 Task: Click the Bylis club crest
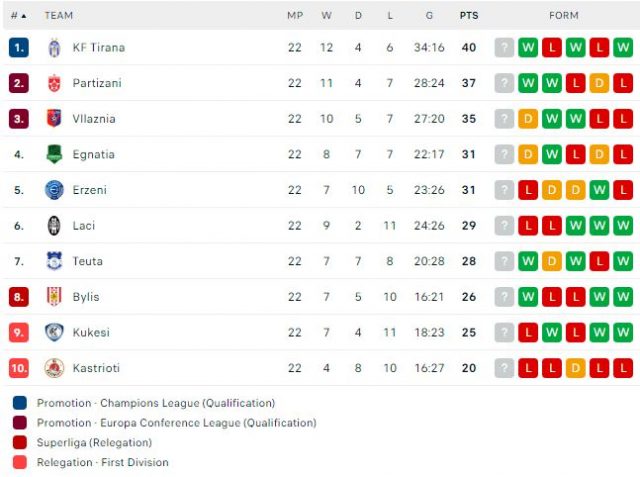point(54,297)
